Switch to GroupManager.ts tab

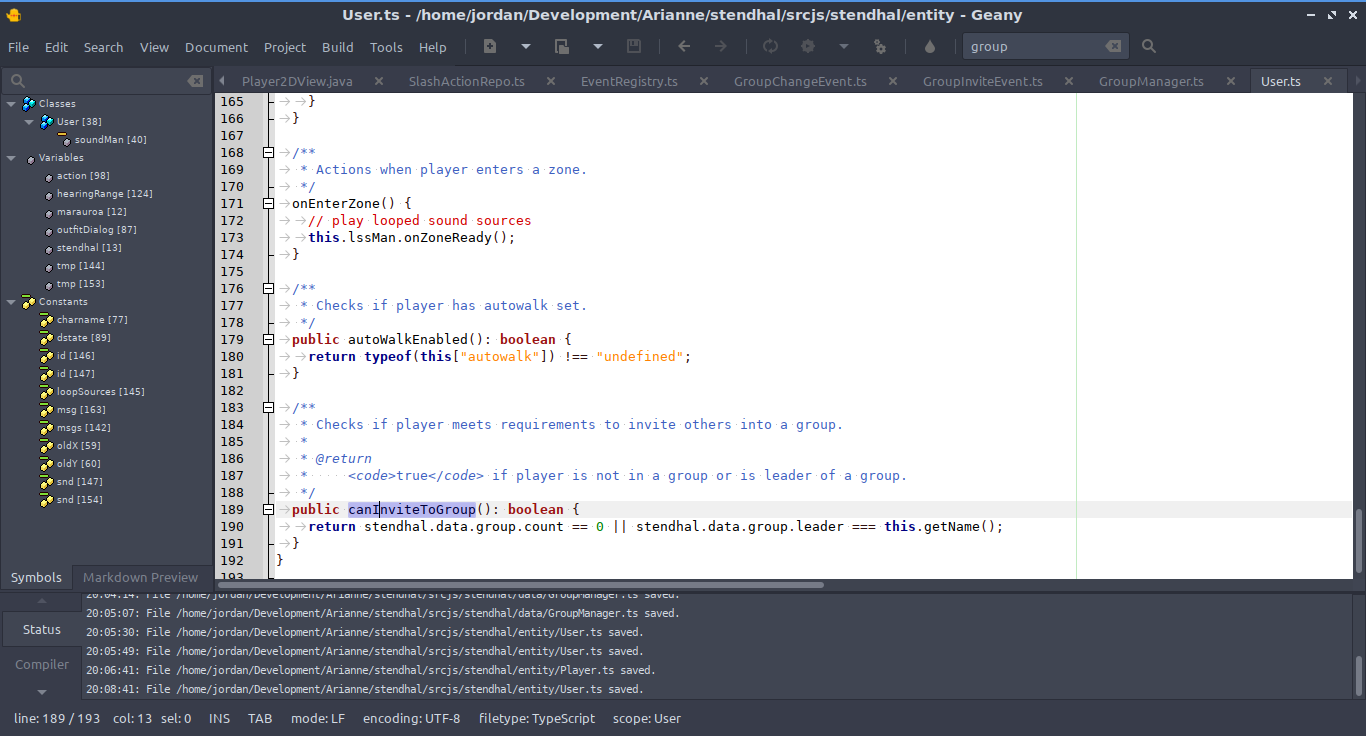click(1151, 81)
